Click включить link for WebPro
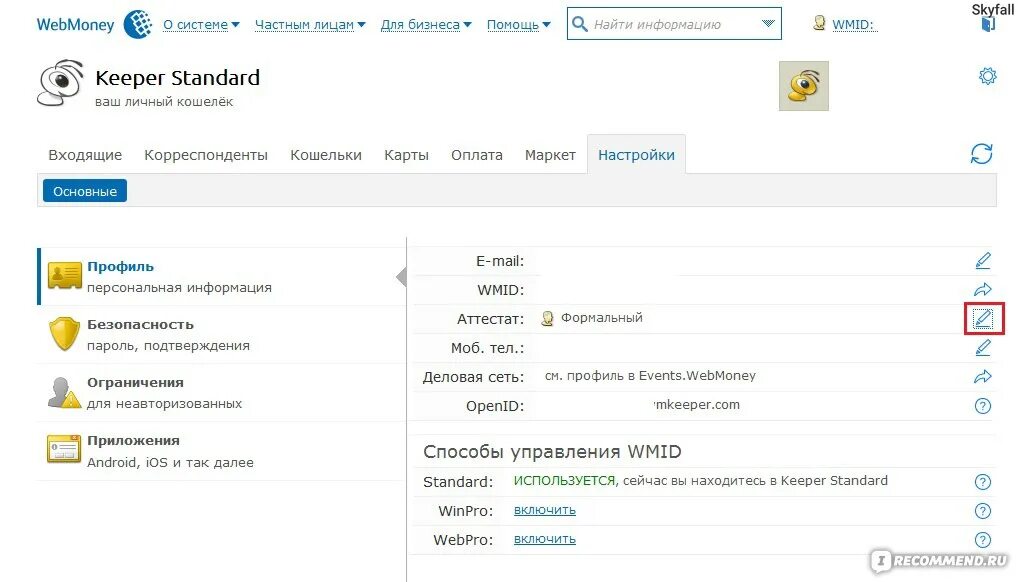 click(545, 539)
